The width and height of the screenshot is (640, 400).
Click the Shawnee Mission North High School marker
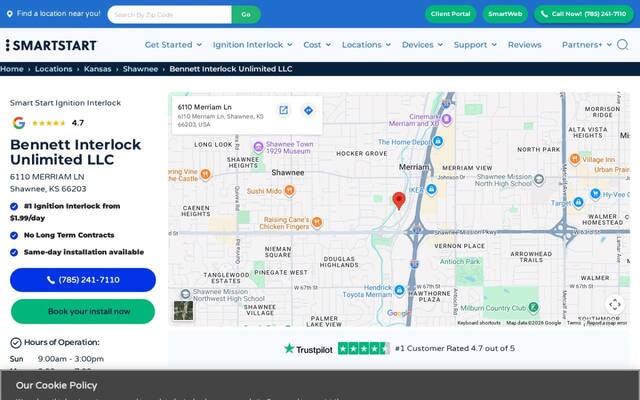[x=539, y=179]
